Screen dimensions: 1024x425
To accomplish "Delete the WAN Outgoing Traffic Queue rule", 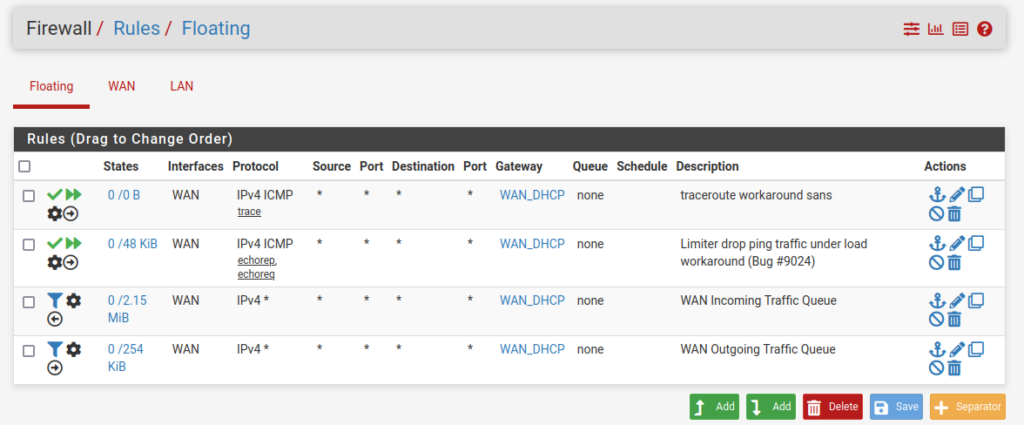I will click(954, 368).
